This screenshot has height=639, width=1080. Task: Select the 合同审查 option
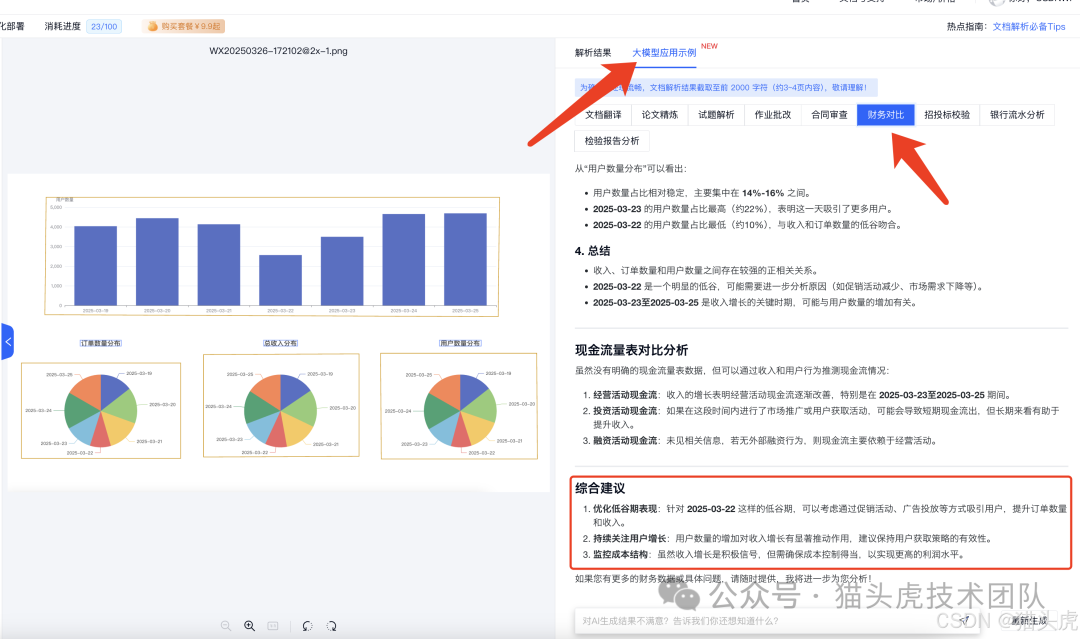[829, 115]
